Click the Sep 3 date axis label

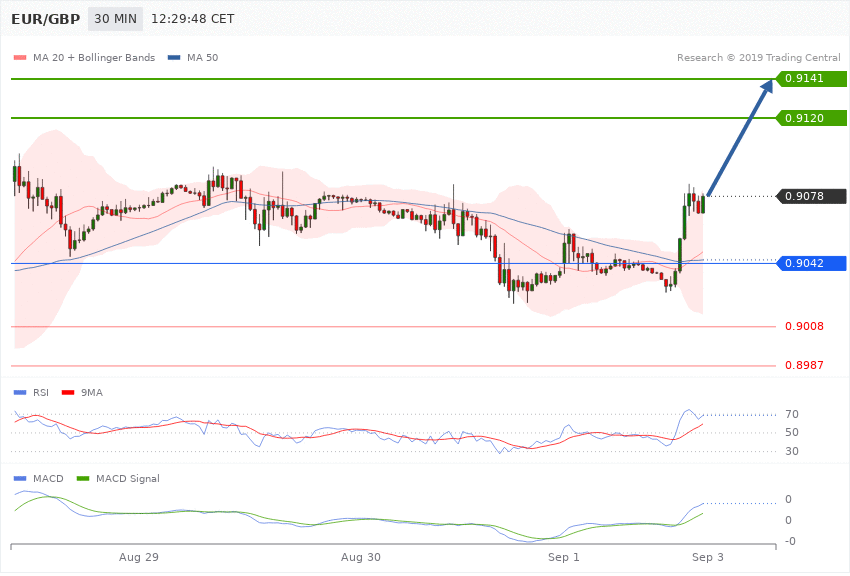(x=707, y=557)
